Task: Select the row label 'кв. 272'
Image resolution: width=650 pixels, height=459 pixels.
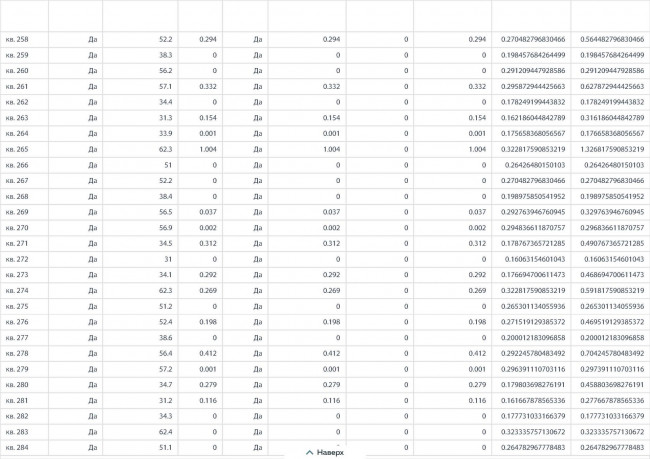Action: 17,259
